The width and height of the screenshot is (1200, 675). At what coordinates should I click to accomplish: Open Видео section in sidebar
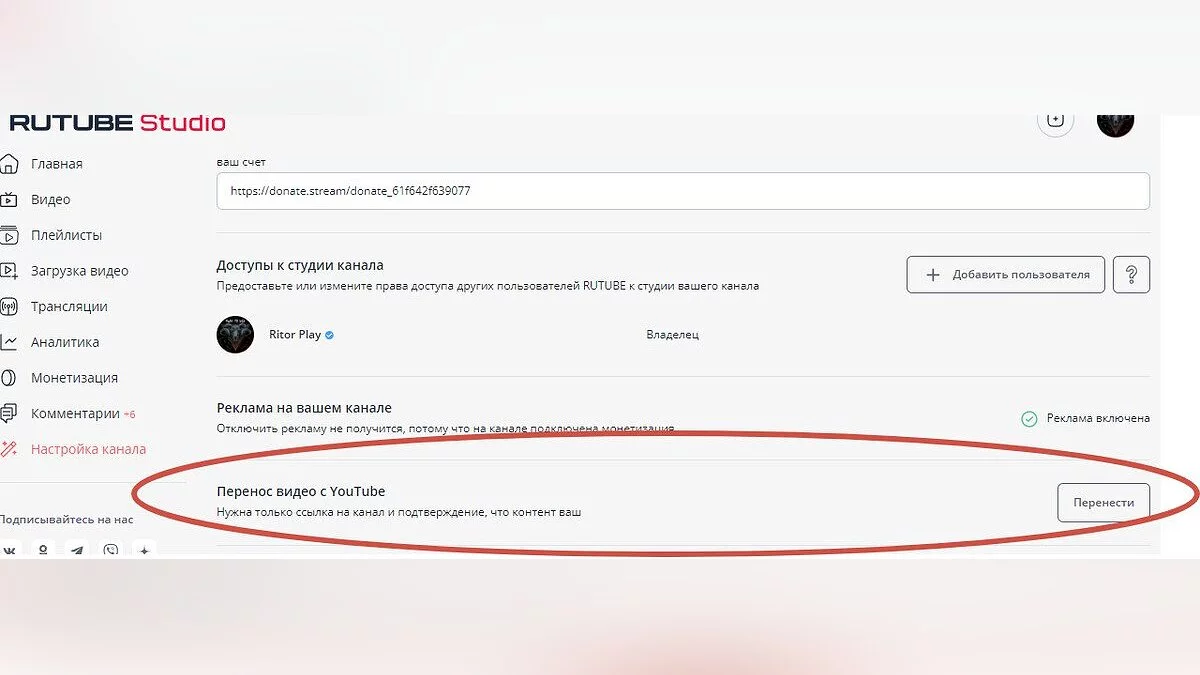click(51, 200)
